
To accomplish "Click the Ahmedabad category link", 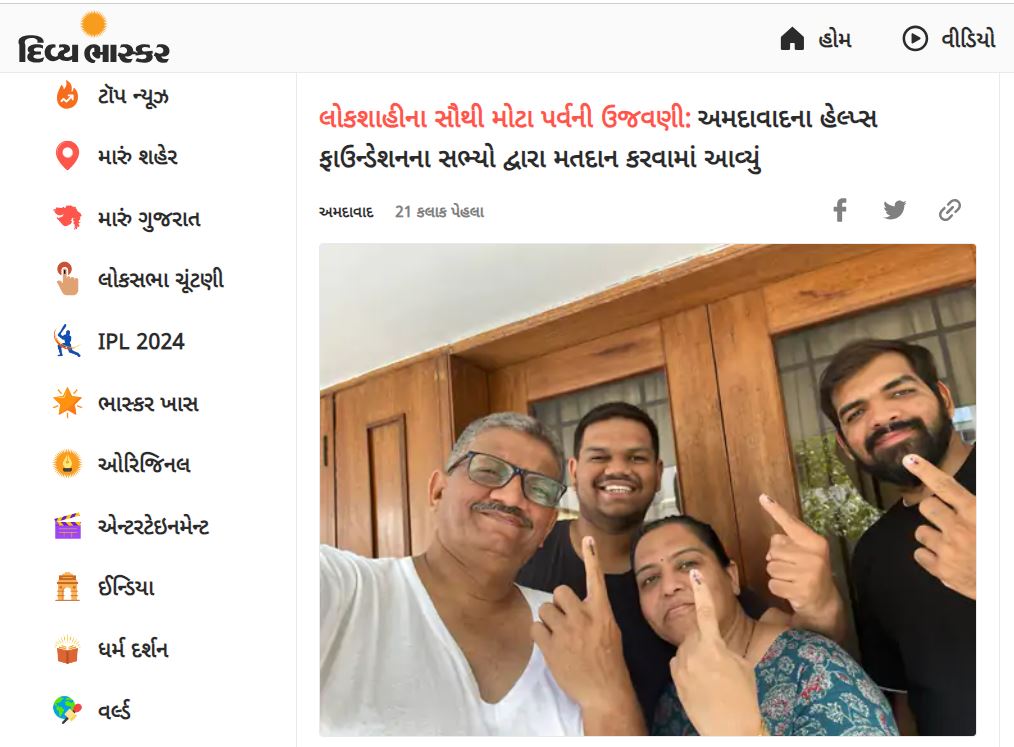I will click(x=346, y=212).
